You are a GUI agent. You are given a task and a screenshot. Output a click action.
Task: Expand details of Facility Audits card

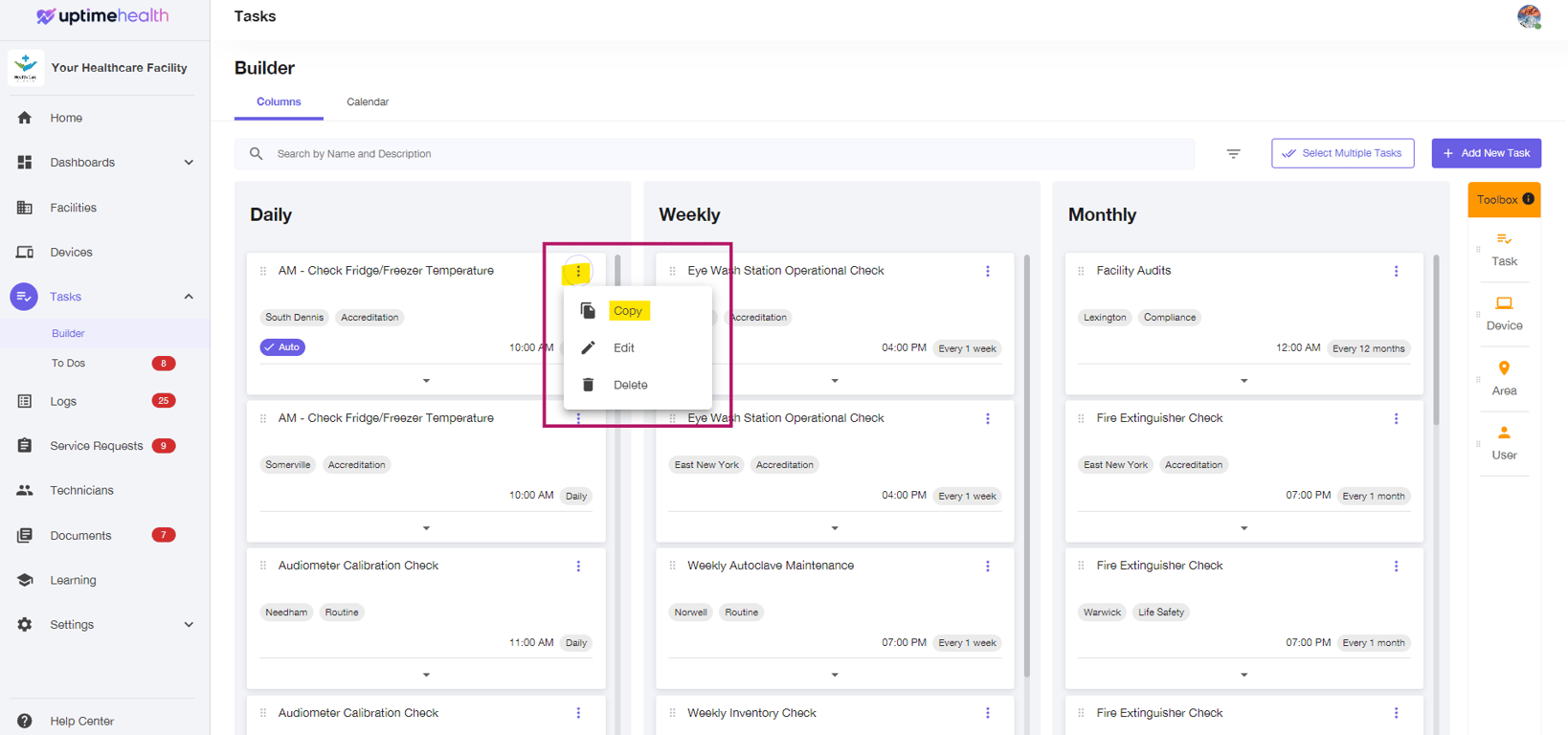1243,381
